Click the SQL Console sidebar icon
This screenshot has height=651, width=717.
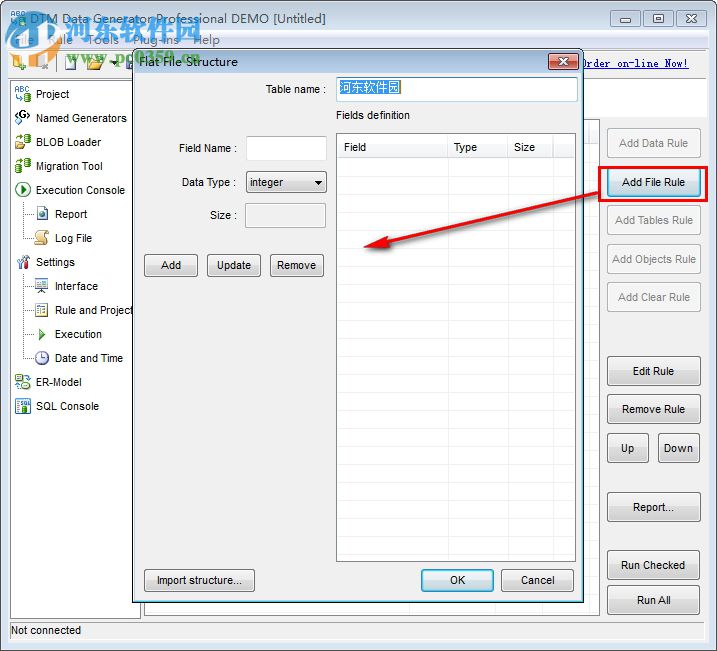point(23,406)
